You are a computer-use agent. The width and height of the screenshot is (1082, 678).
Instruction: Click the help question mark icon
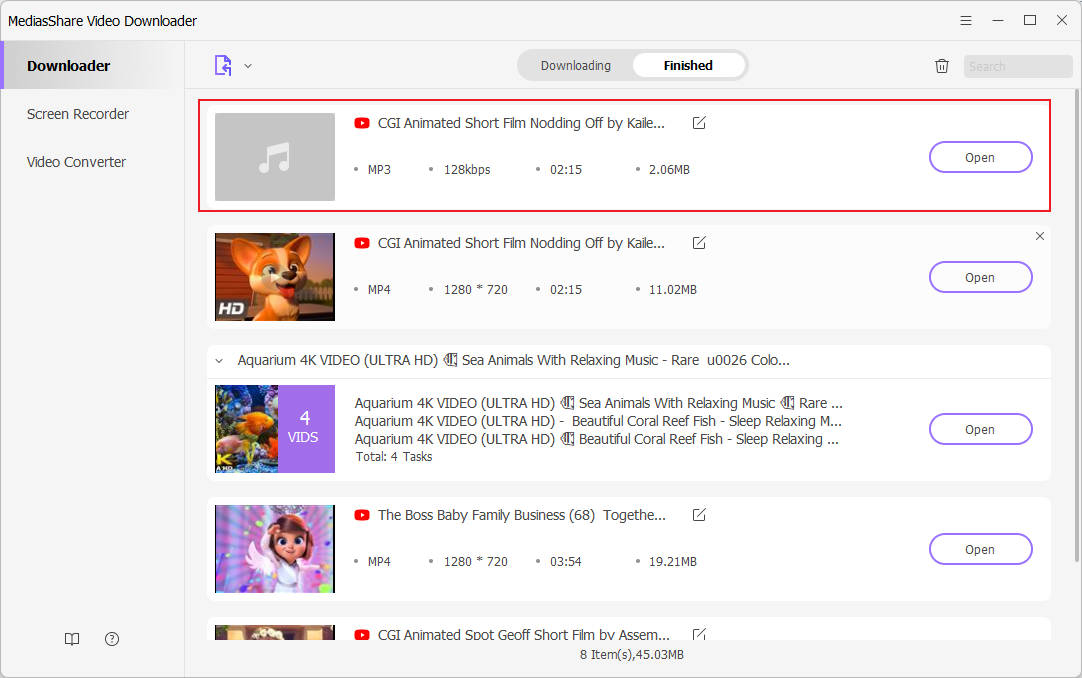click(x=111, y=638)
